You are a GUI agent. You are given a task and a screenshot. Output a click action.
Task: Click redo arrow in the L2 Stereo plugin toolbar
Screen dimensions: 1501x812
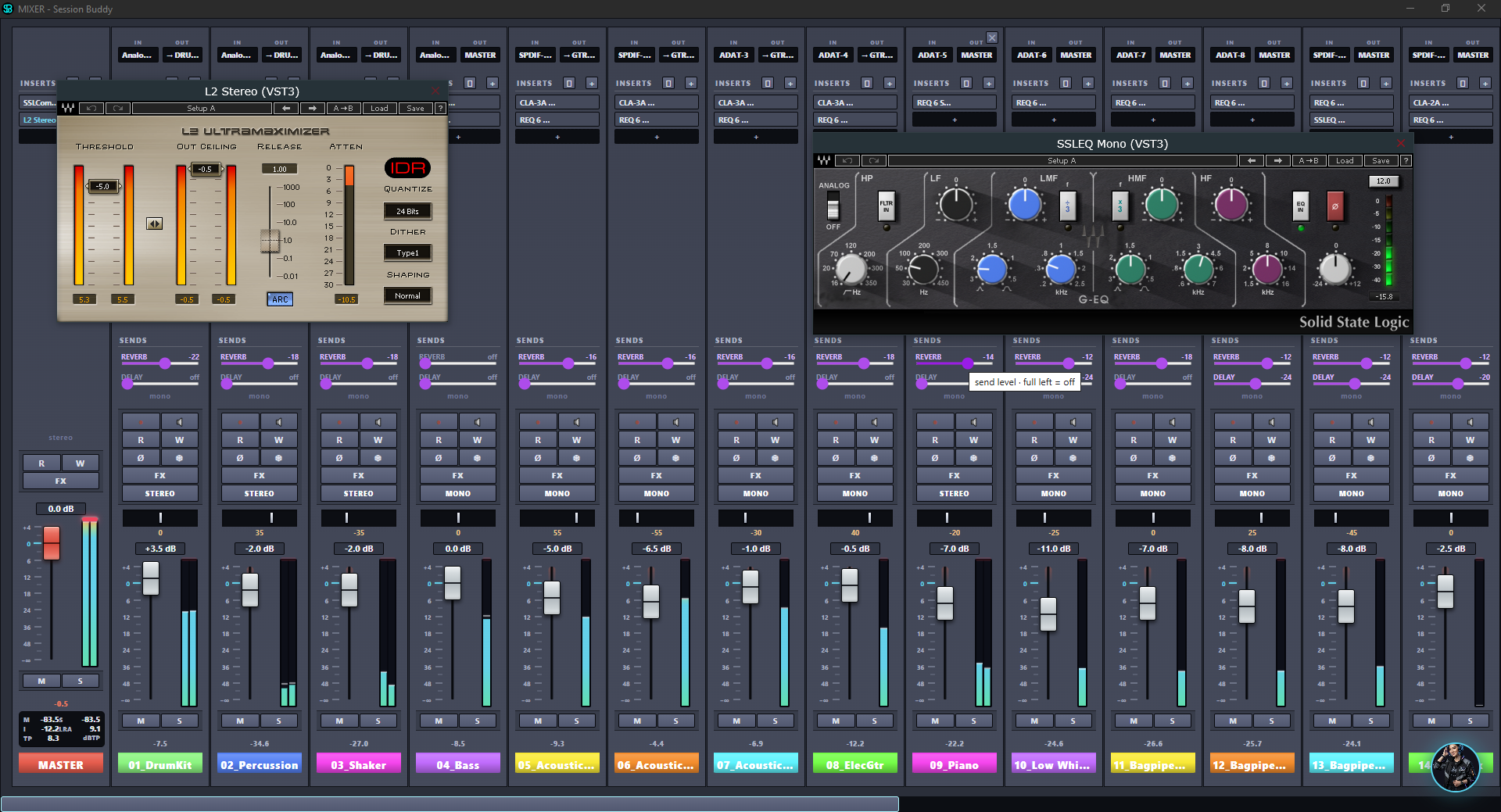tap(118, 109)
